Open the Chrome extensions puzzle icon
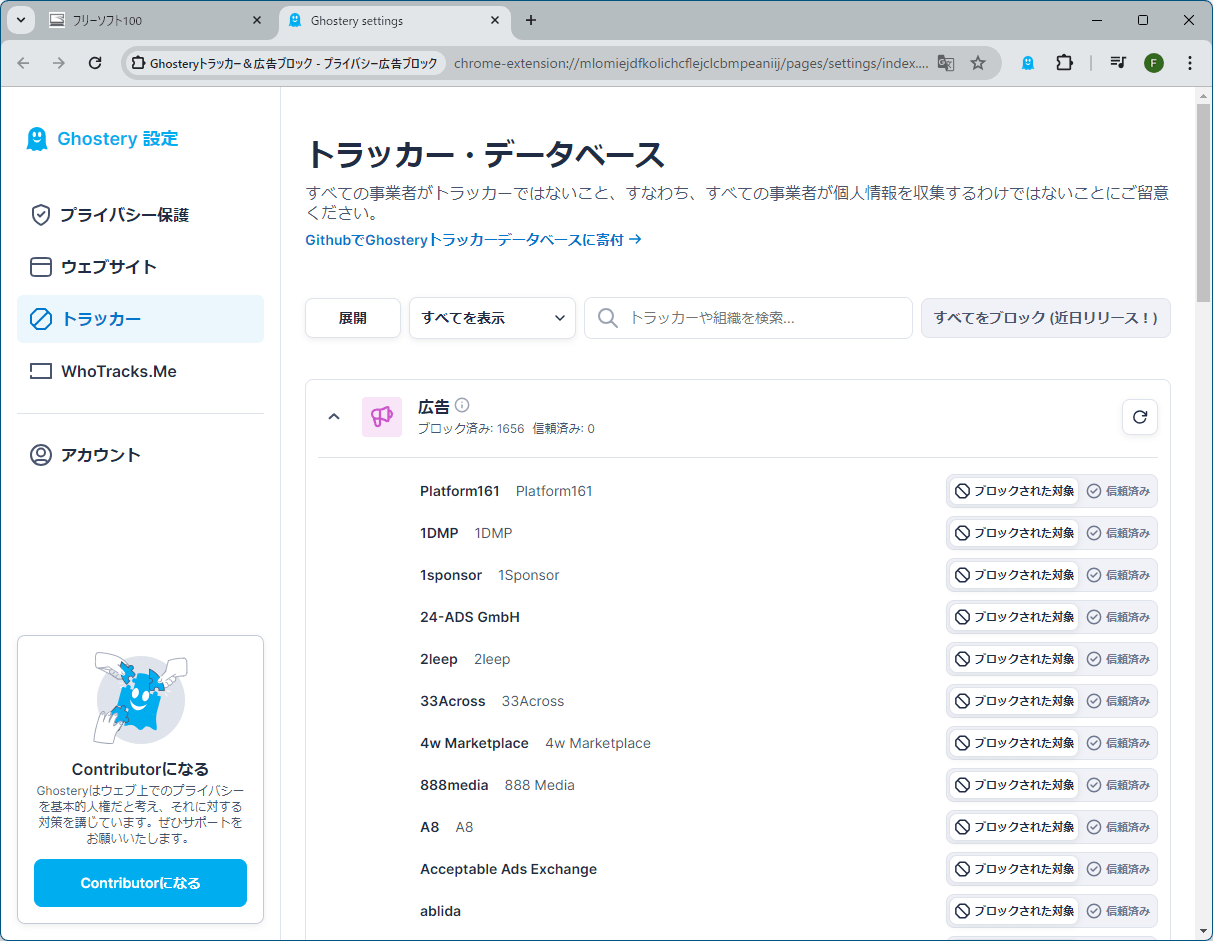The image size is (1213, 941). pyautogui.click(x=1064, y=63)
